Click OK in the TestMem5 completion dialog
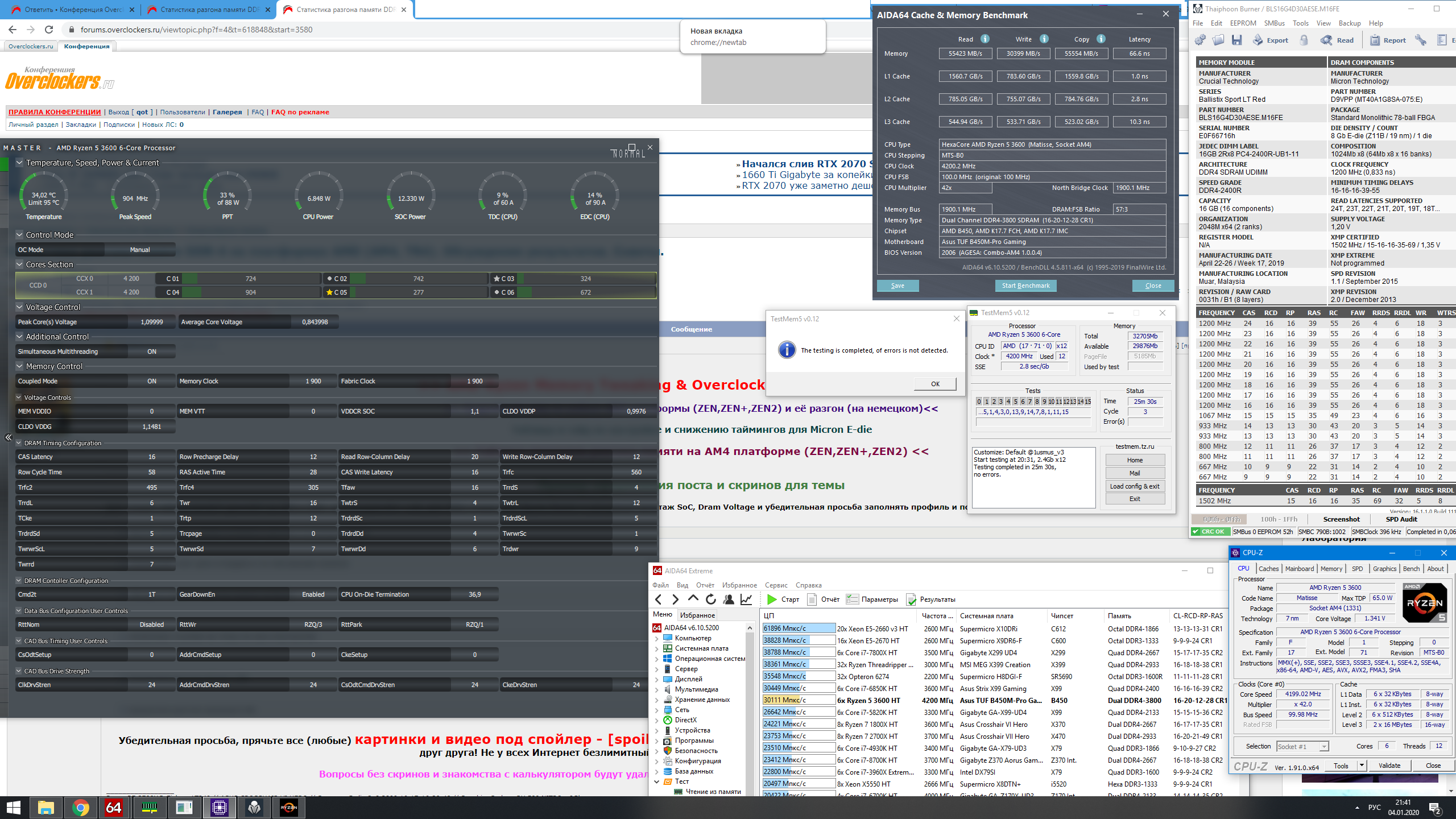 935,384
